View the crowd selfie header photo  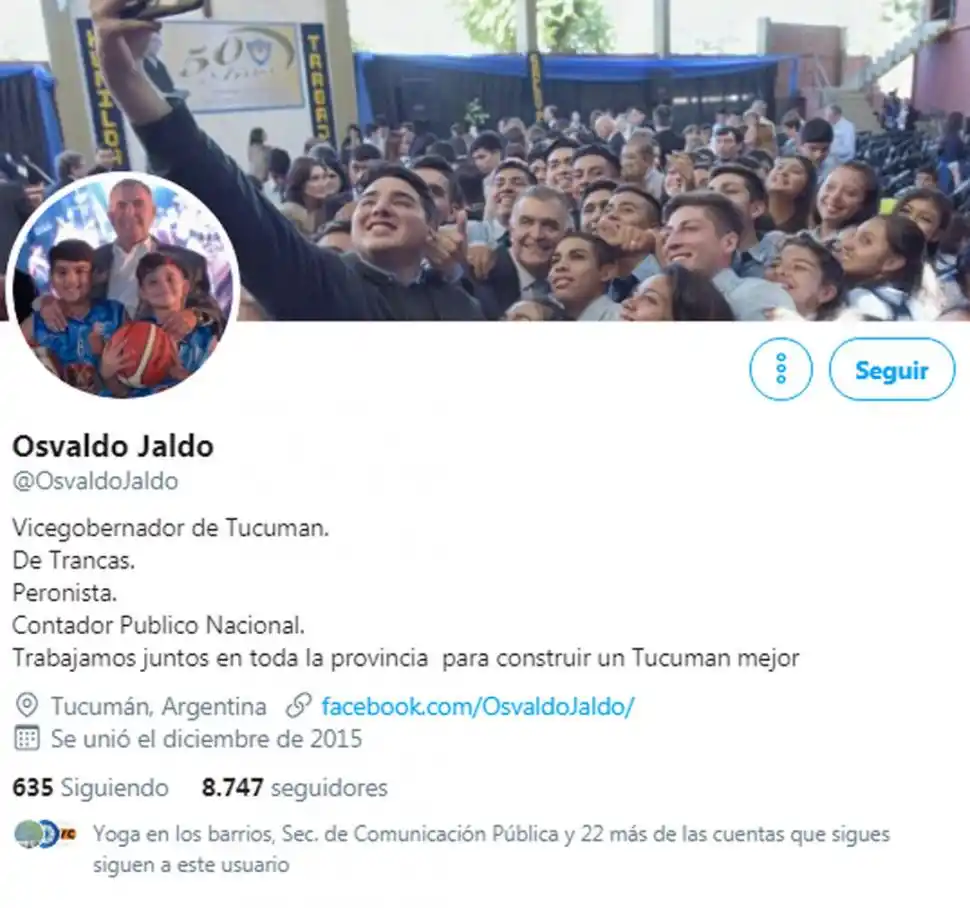(x=485, y=160)
